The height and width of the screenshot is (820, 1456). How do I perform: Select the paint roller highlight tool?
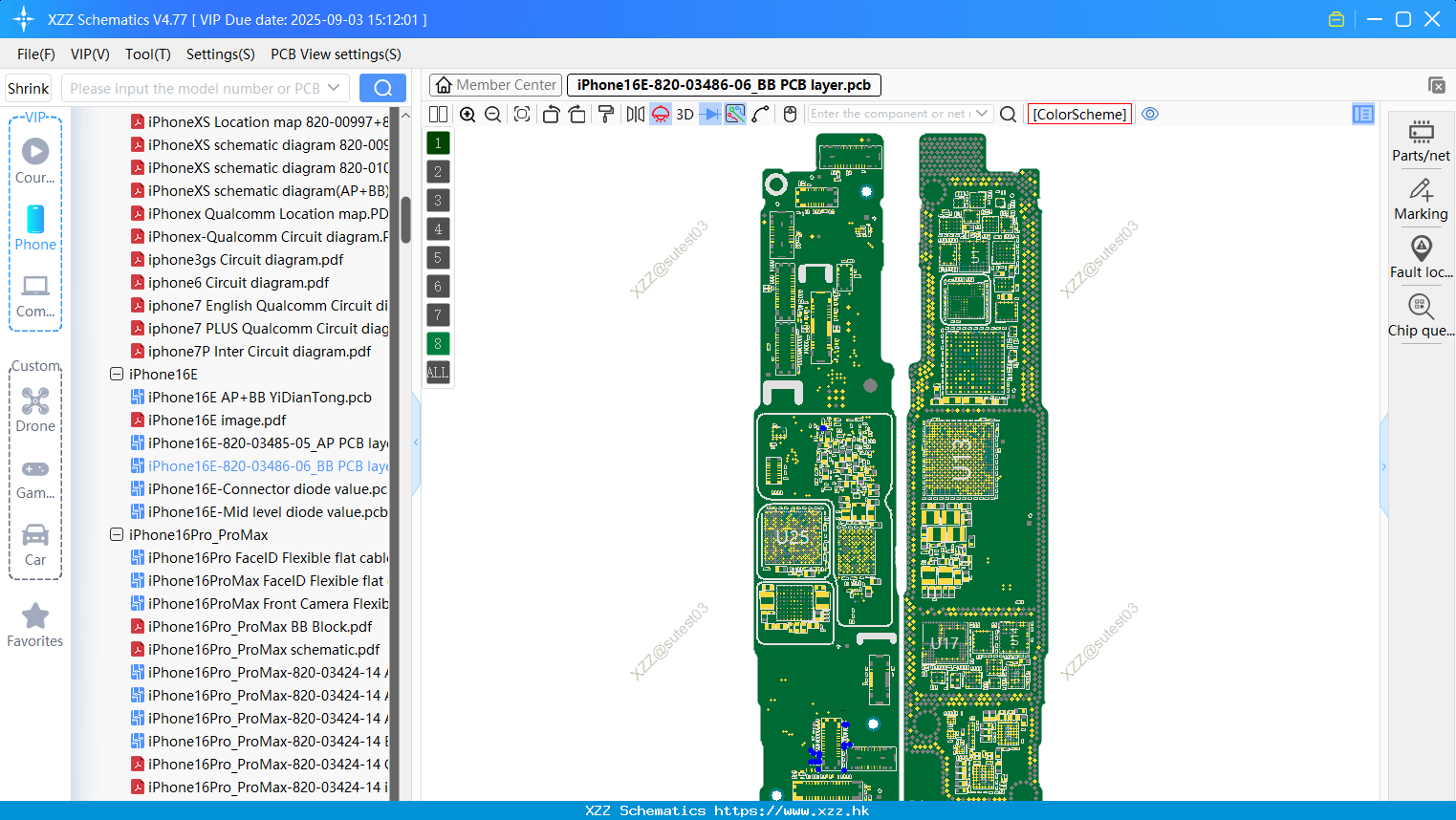tap(605, 115)
